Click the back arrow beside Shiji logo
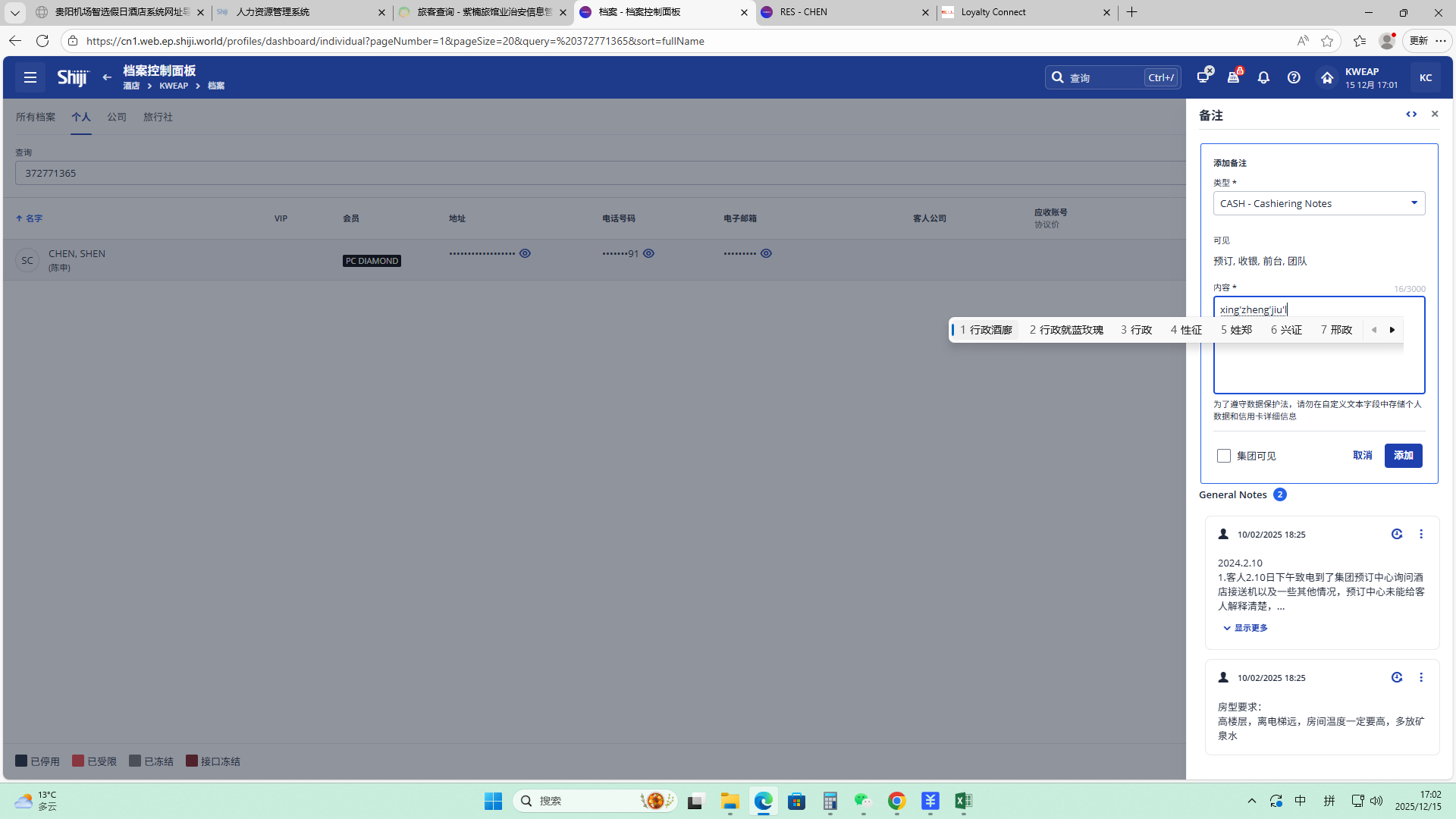This screenshot has height=819, width=1456. click(107, 77)
